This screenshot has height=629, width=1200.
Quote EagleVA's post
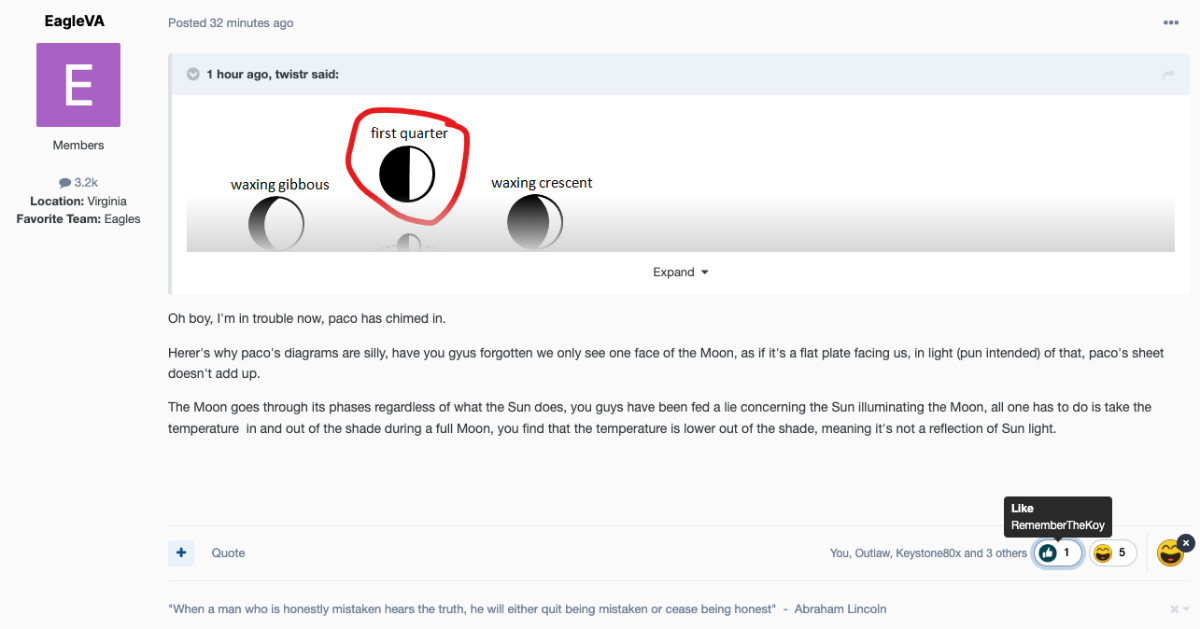(228, 553)
